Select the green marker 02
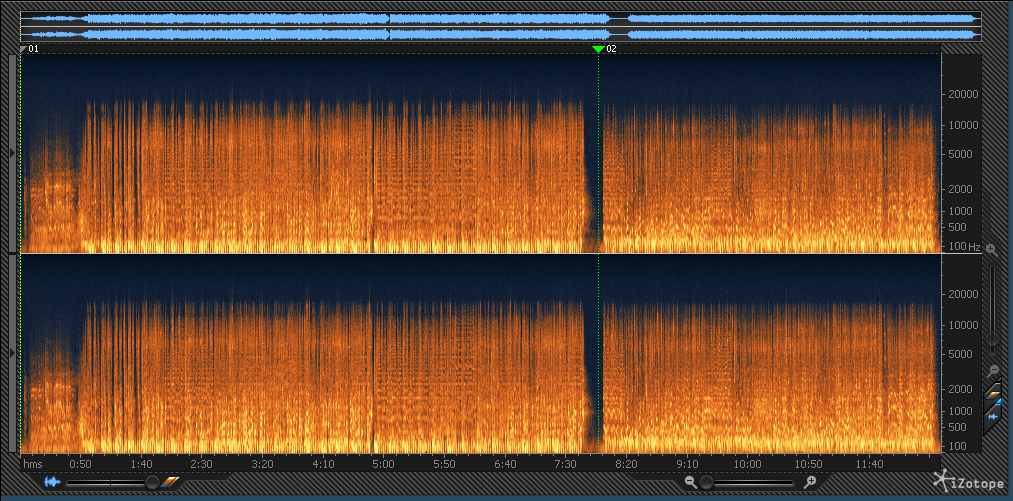The image size is (1013, 501). [x=598, y=48]
